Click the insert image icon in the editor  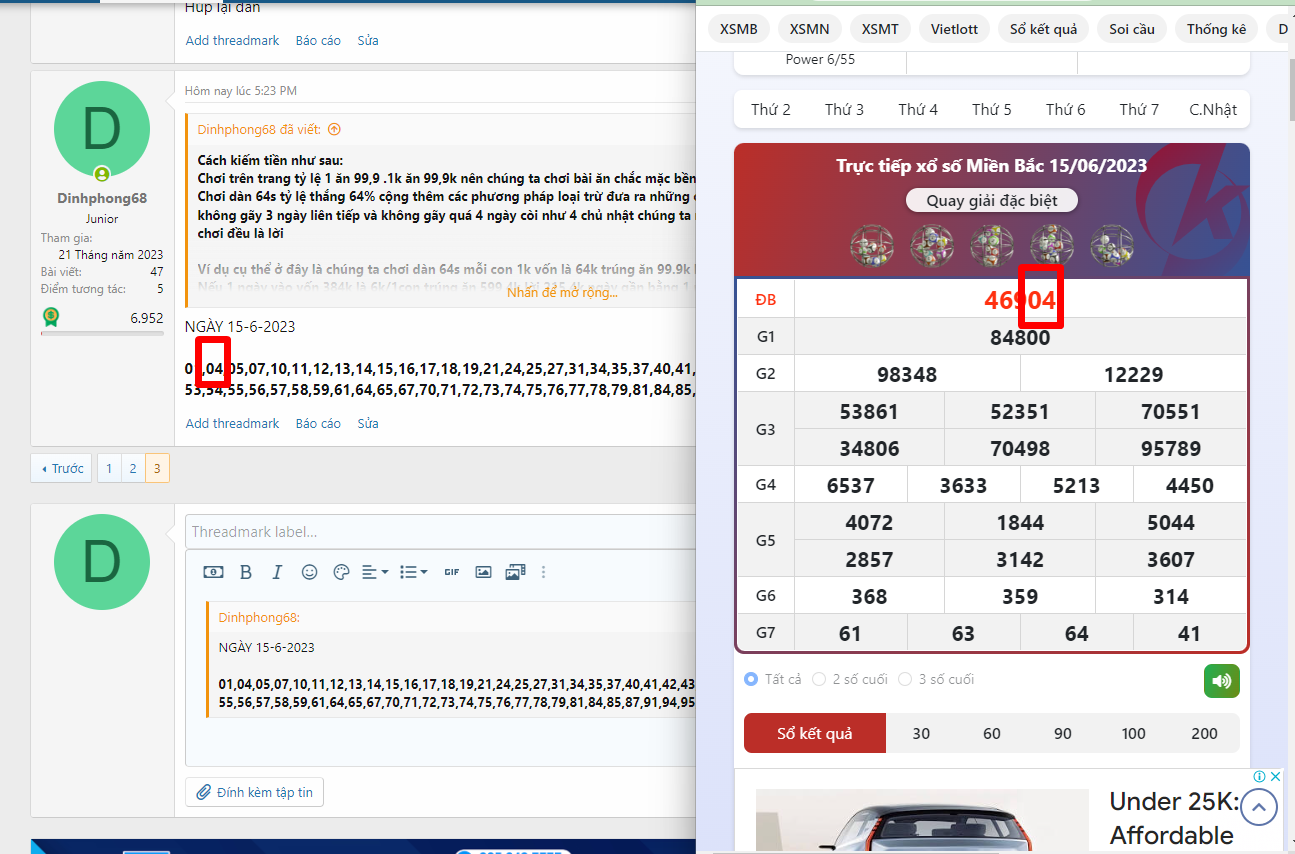click(483, 572)
